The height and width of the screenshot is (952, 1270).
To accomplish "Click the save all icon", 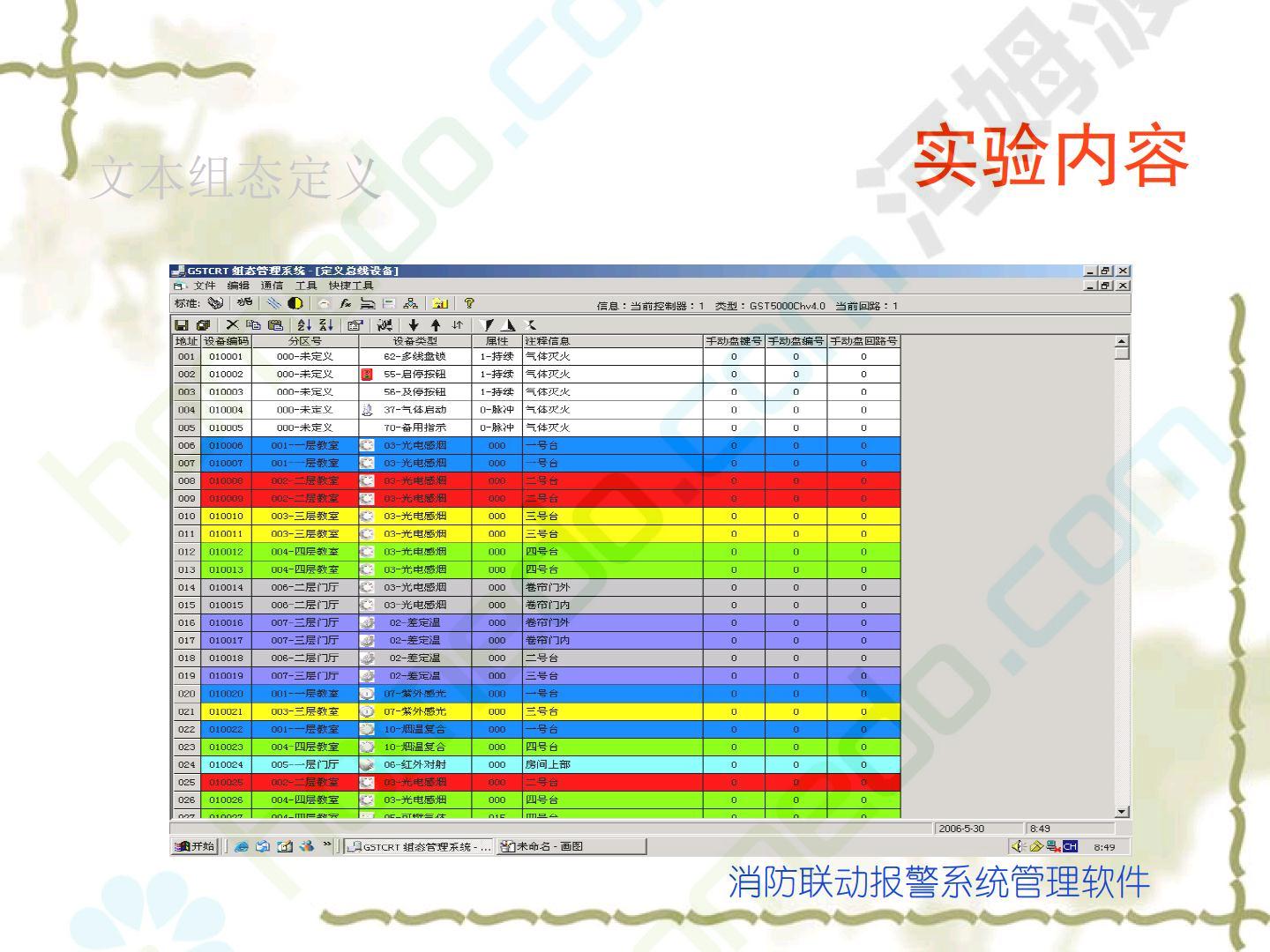I will 203,325.
